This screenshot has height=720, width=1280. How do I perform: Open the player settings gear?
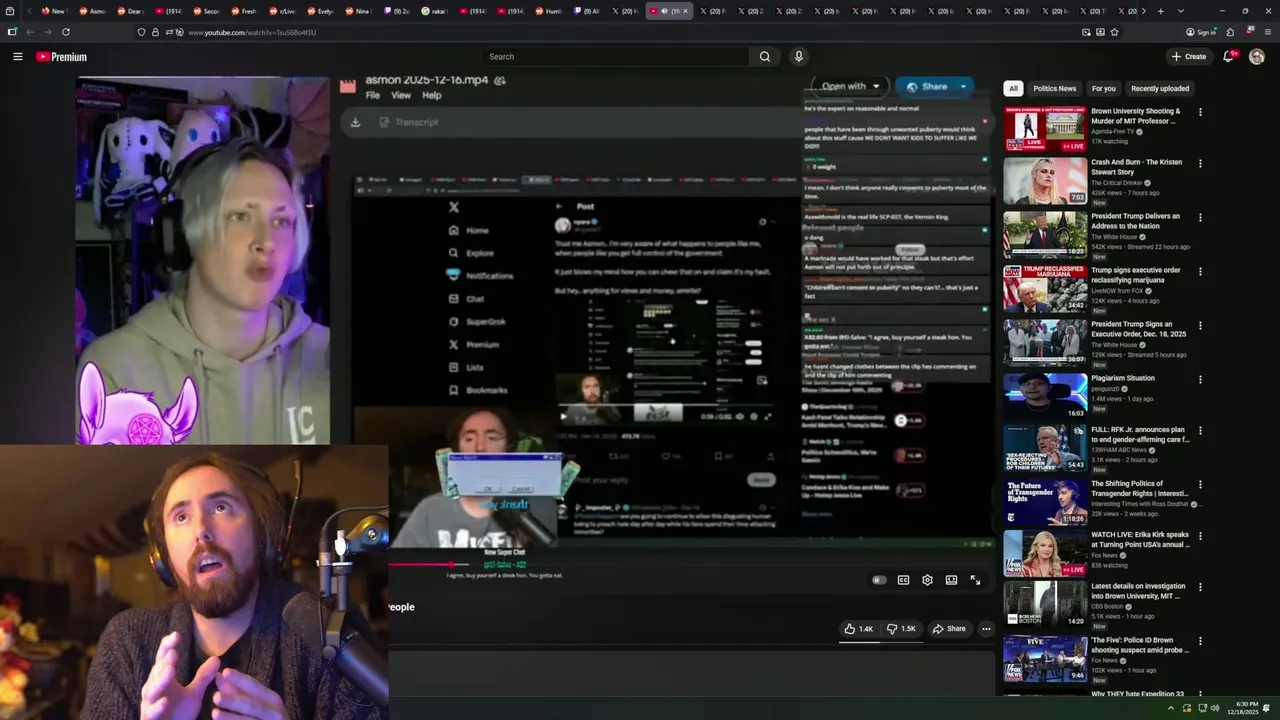927,580
